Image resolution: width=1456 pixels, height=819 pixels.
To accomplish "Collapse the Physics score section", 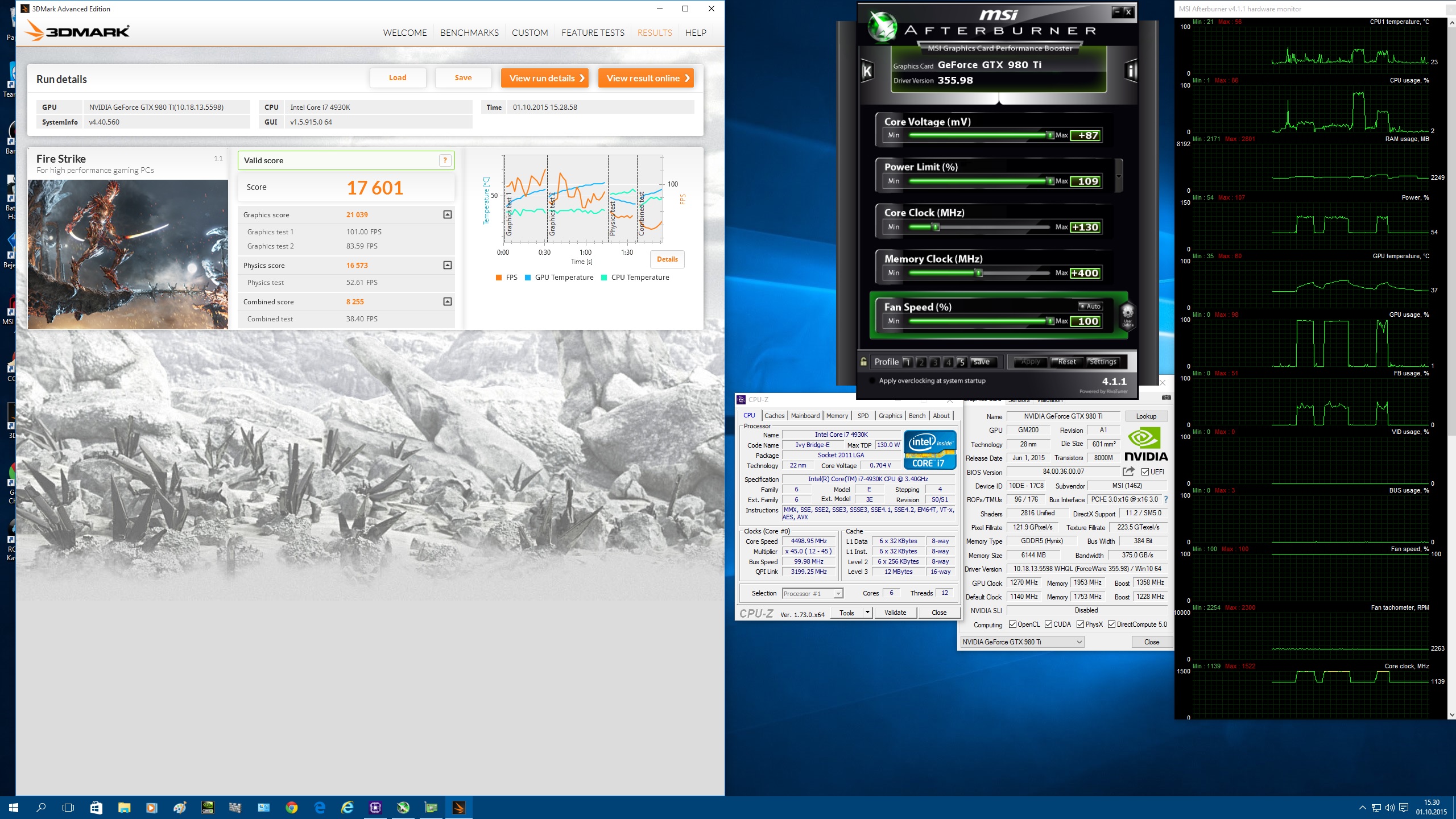I will click(448, 265).
